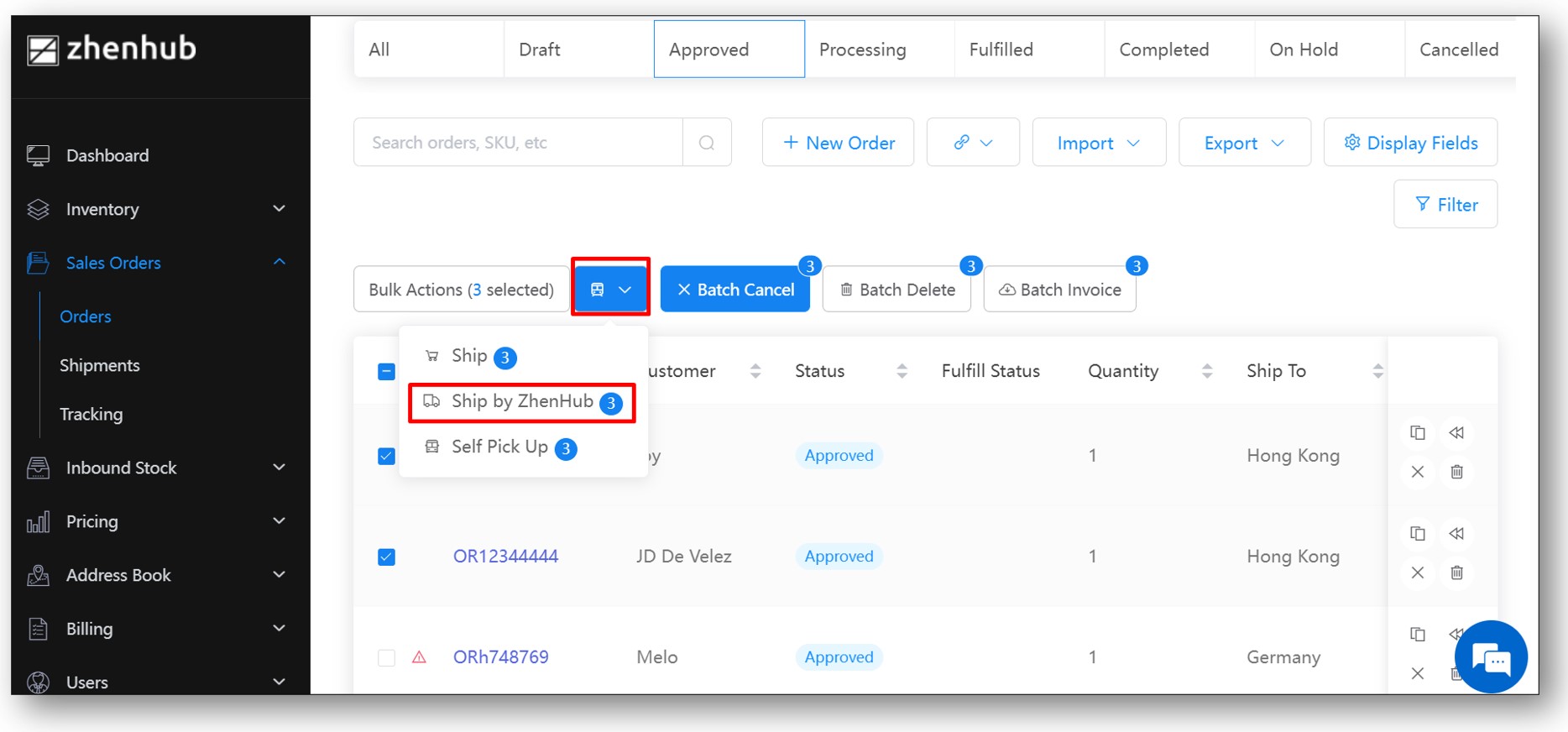Open the Export dropdown
Viewport: 1568px width, 732px height.
tap(1245, 143)
